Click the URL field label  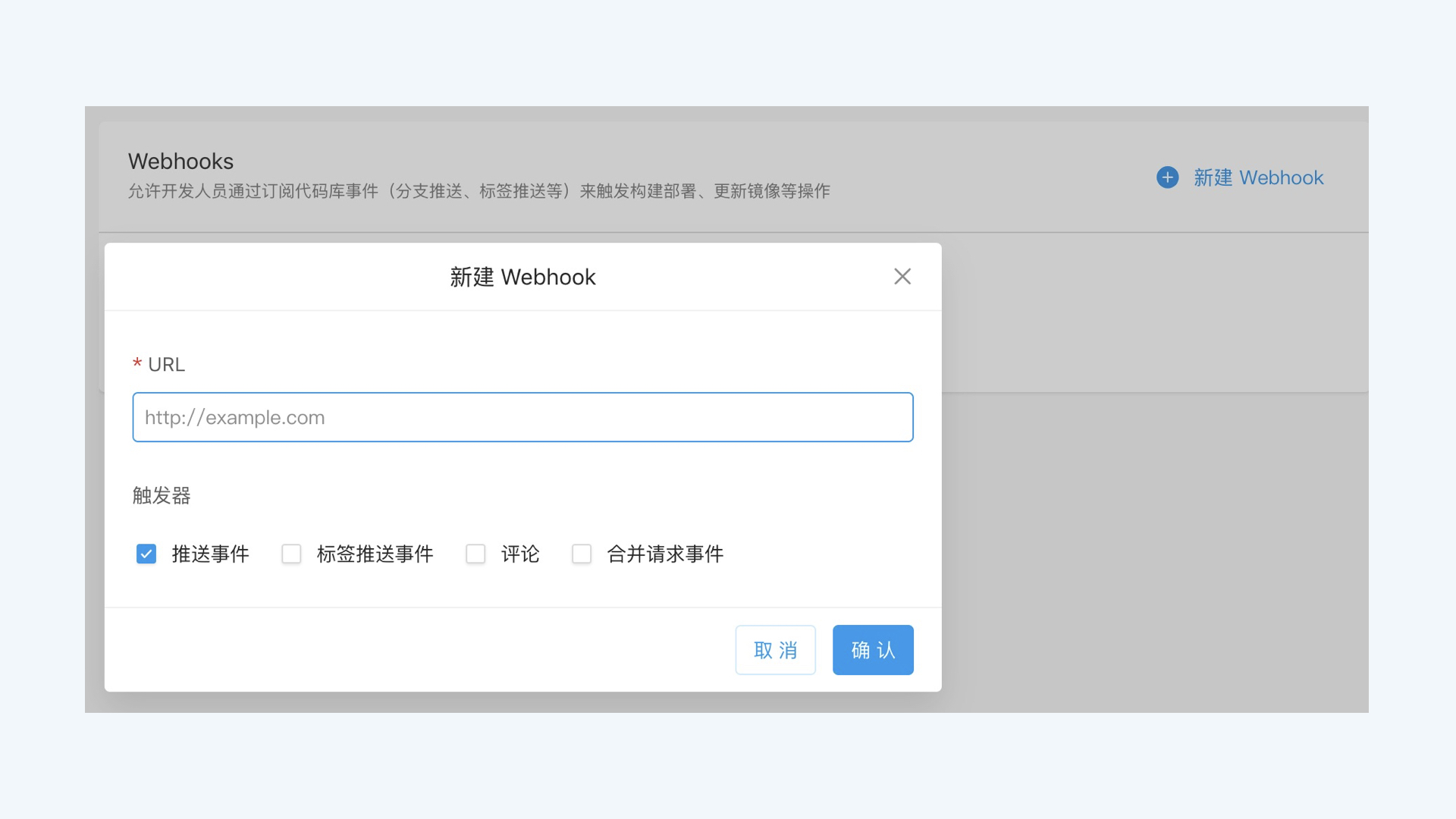[166, 365]
